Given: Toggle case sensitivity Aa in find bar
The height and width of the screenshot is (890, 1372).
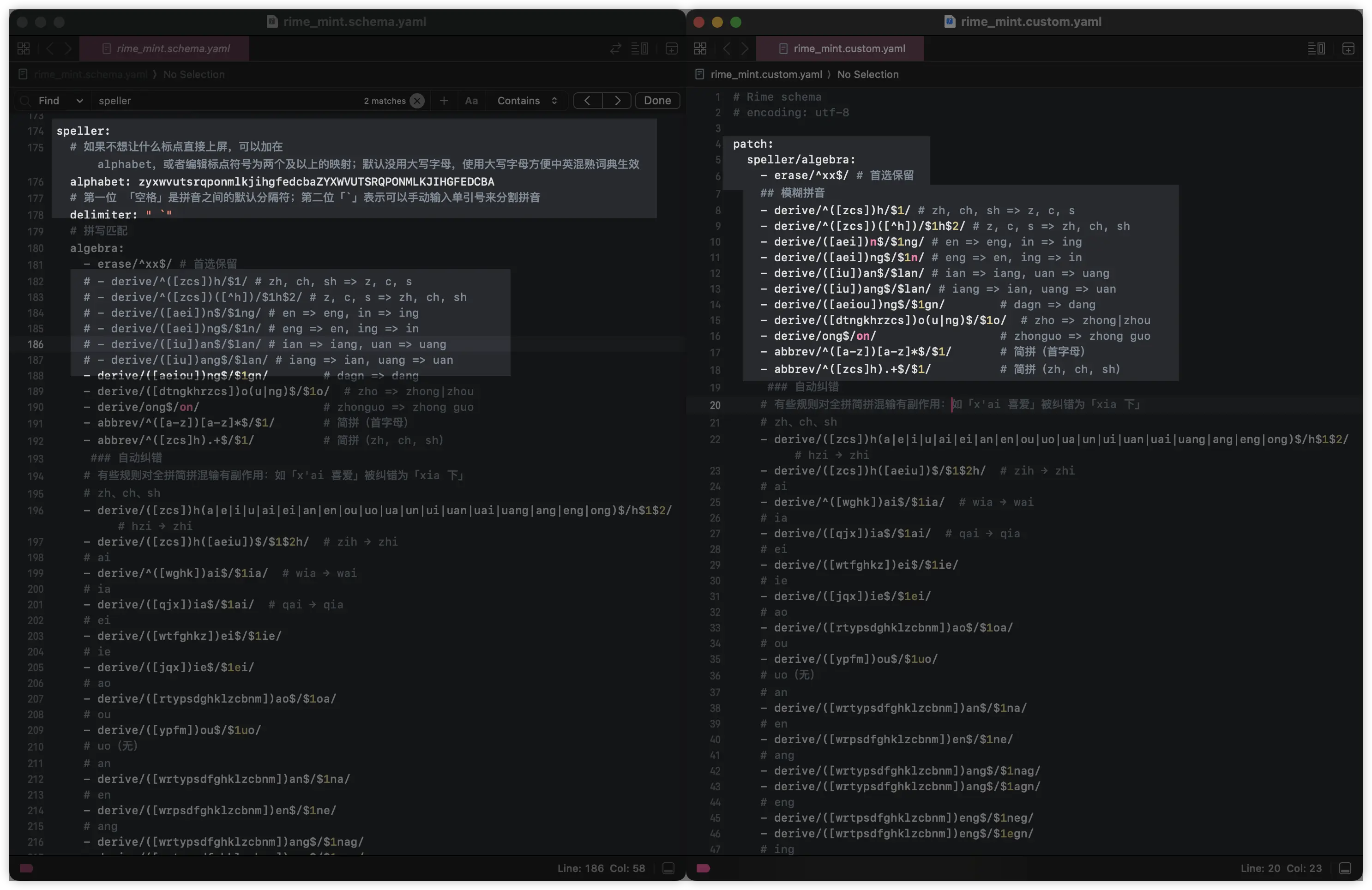Looking at the screenshot, I should (471, 101).
